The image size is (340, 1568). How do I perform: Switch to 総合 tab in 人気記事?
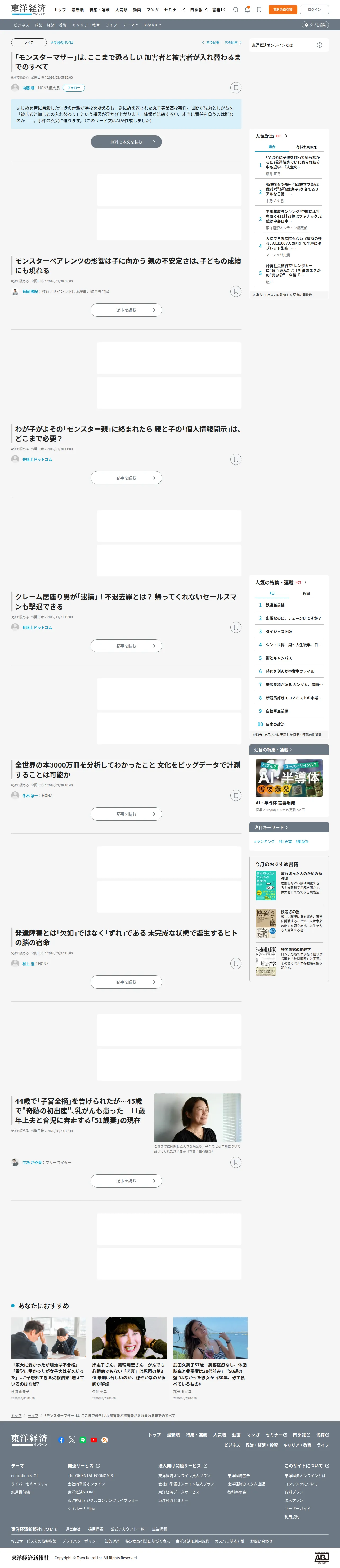(272, 147)
